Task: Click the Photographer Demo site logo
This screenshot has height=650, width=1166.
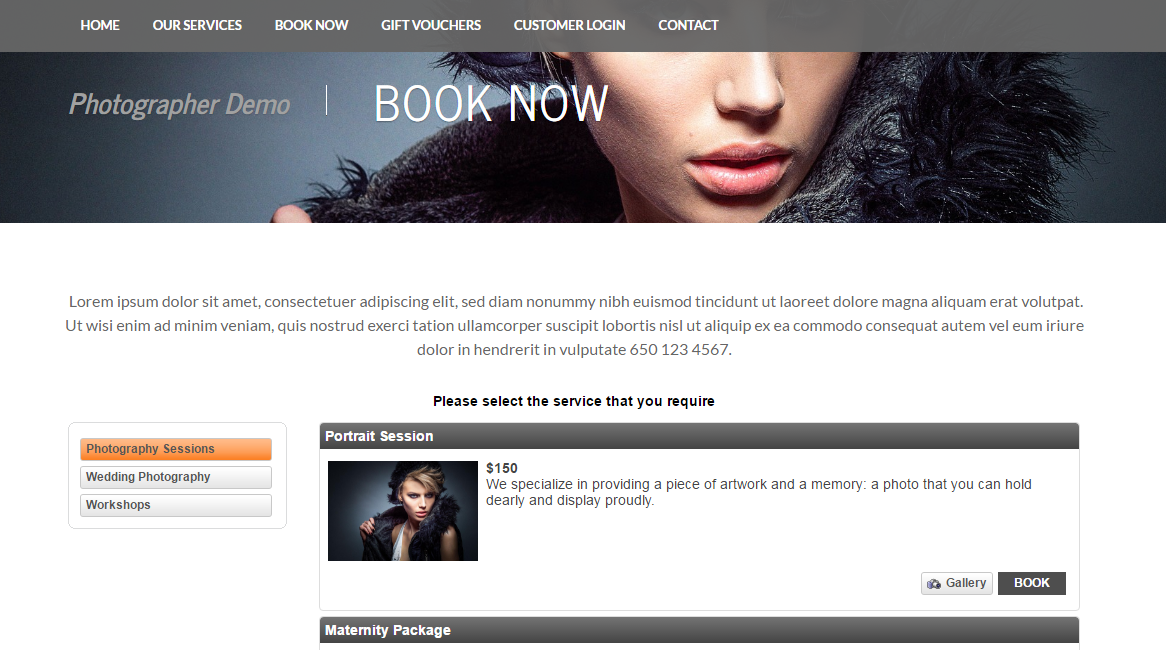Action: pyautogui.click(x=179, y=104)
